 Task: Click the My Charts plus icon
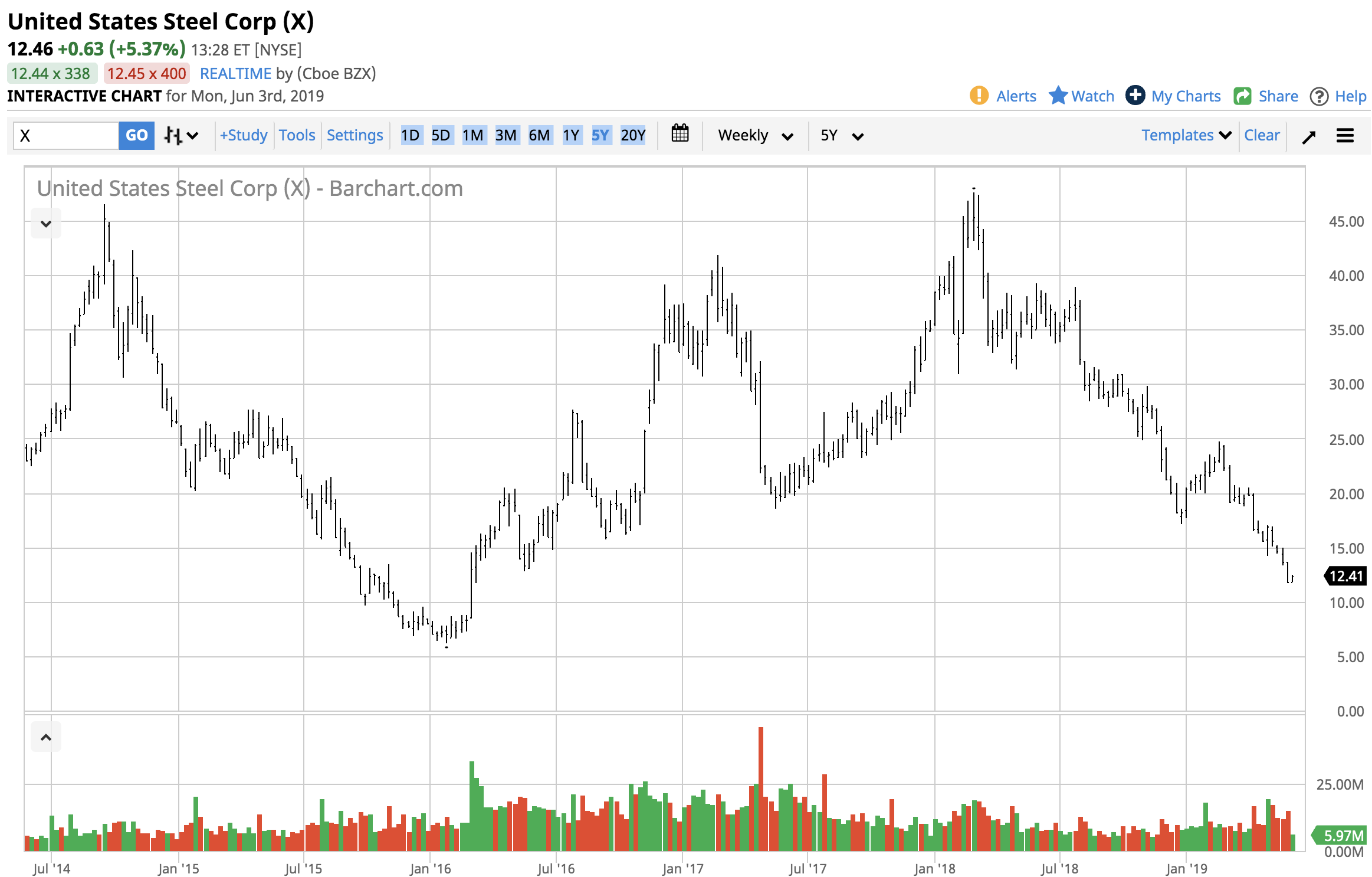click(1135, 96)
